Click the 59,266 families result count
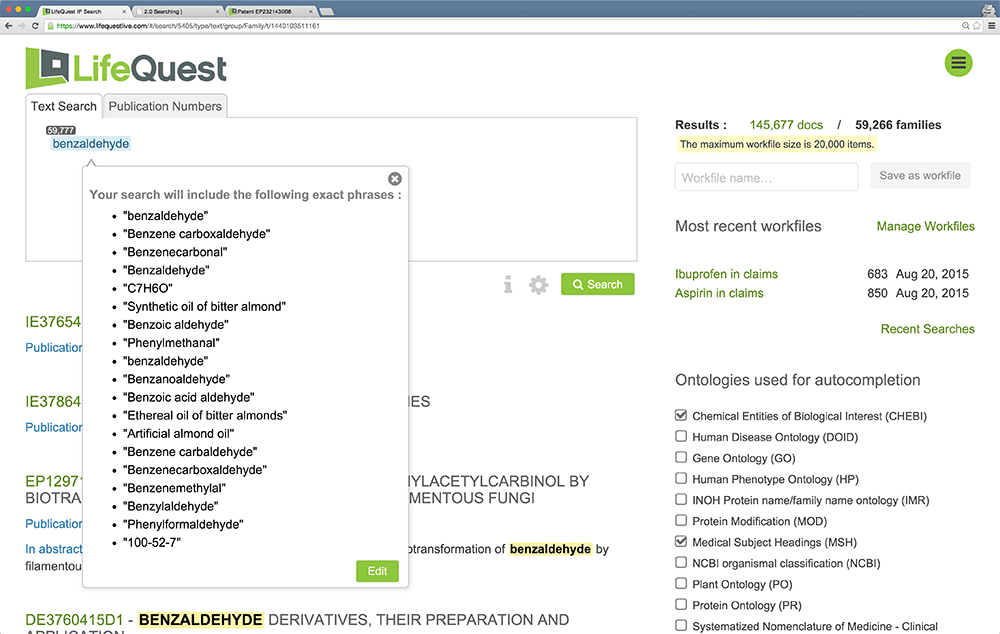 pyautogui.click(x=898, y=125)
